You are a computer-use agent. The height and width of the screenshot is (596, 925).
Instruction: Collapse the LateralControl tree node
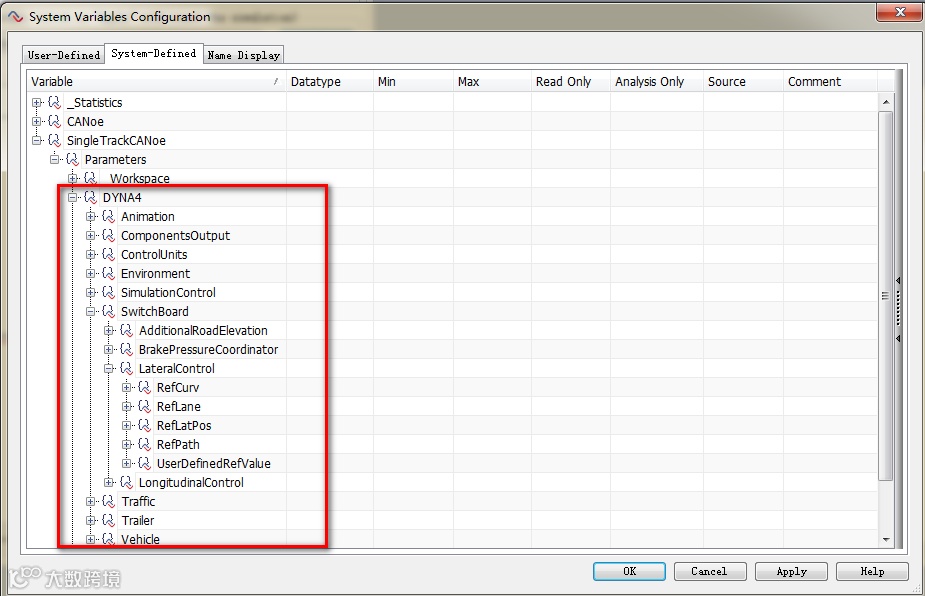[x=109, y=368]
